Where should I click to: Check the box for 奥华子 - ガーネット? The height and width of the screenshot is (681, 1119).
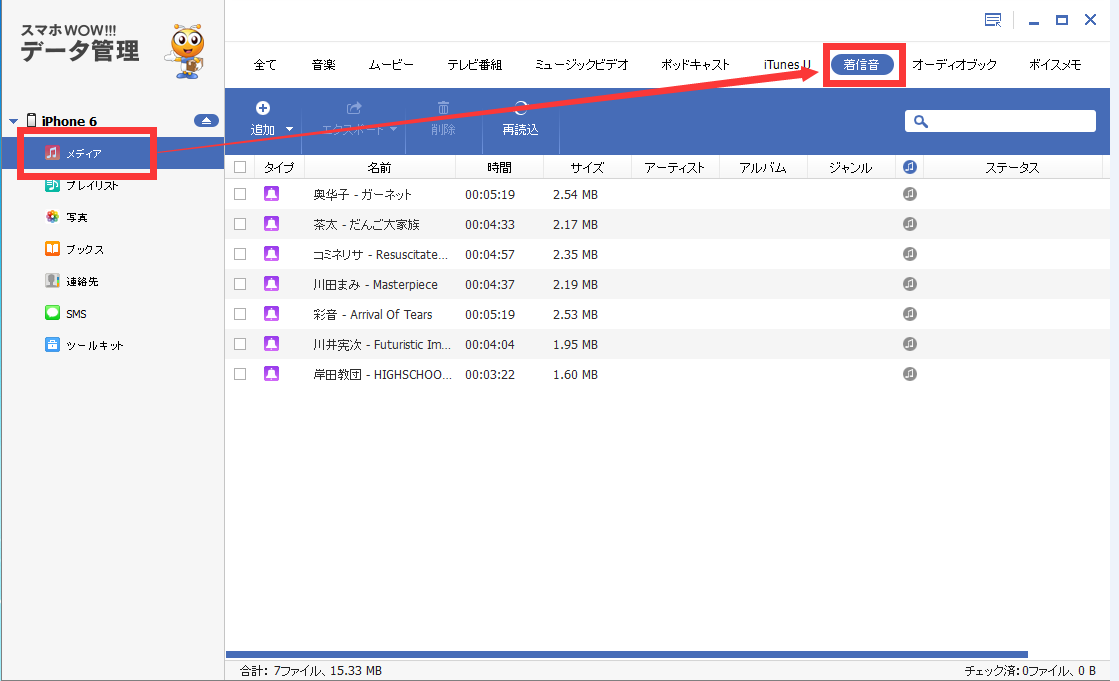[x=240, y=194]
